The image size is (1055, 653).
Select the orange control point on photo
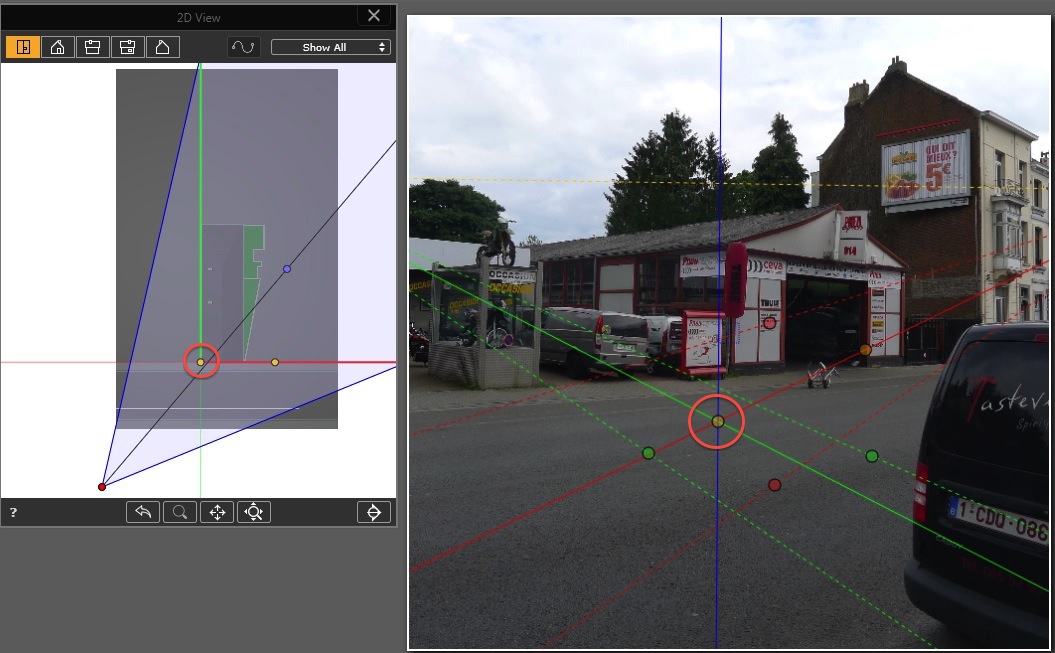[x=865, y=350]
